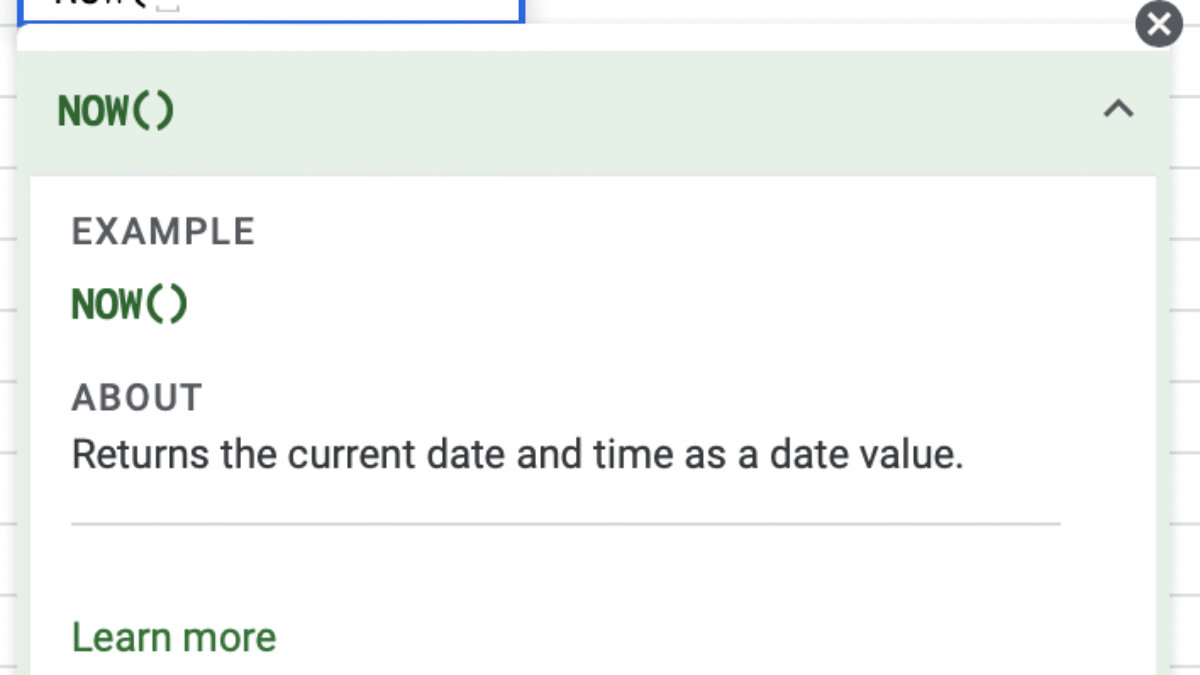Click the ABOUT section heading
Image resolution: width=1200 pixels, height=675 pixels.
point(137,397)
